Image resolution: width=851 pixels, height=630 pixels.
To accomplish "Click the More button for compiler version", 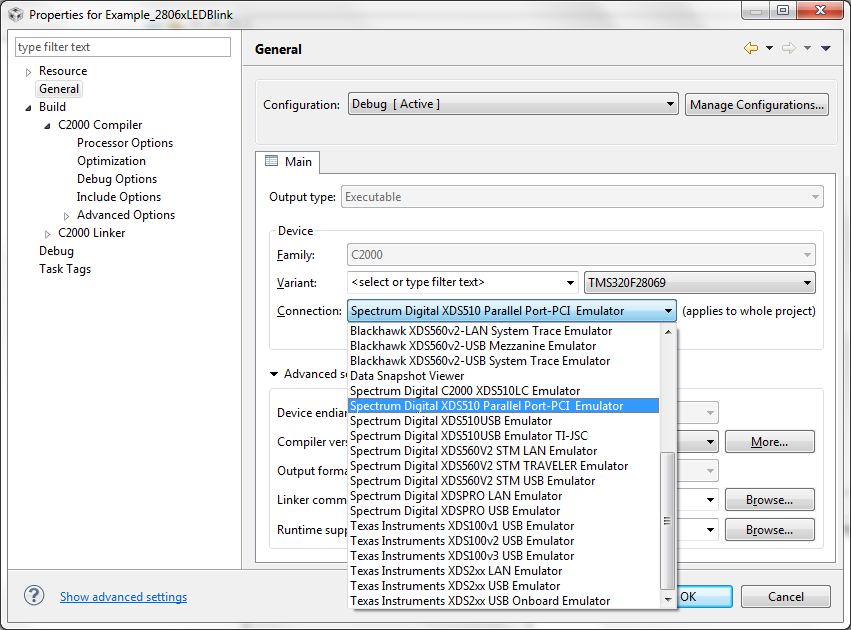I will (x=769, y=442).
